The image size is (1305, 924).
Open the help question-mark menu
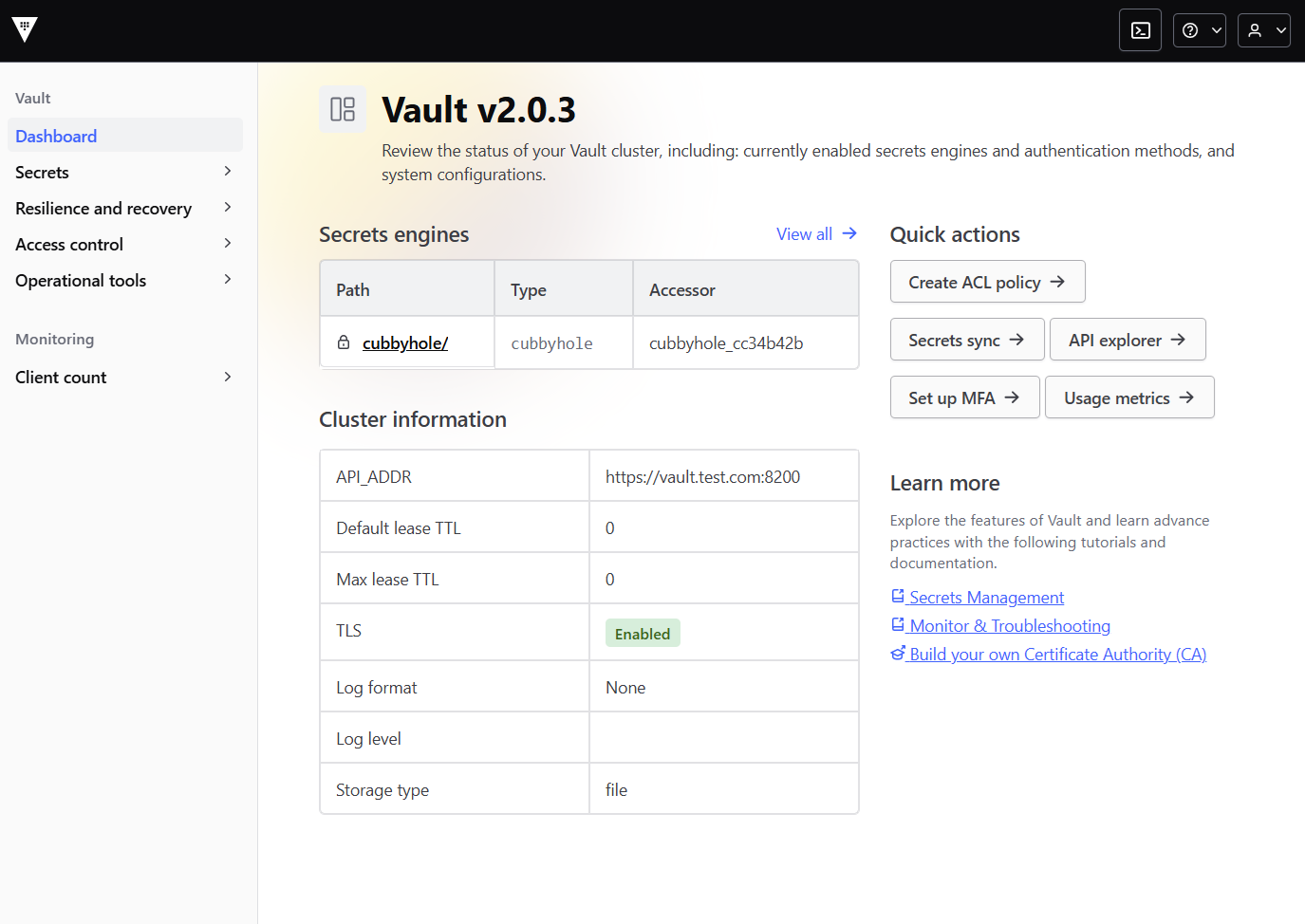click(1200, 30)
